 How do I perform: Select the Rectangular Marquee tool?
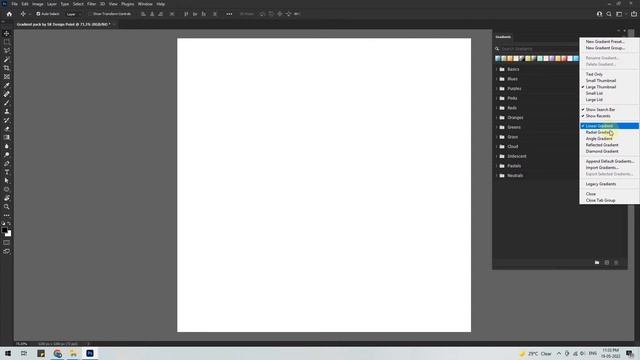pyautogui.click(x=7, y=42)
